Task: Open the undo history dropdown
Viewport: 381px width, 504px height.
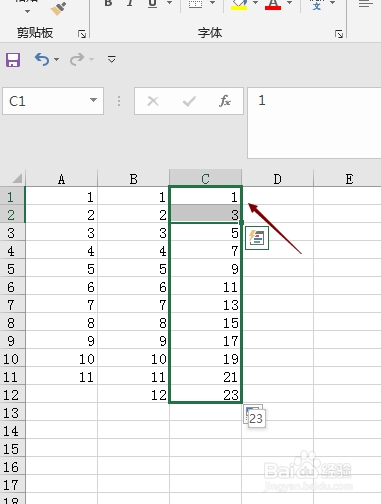Action: click(x=57, y=59)
